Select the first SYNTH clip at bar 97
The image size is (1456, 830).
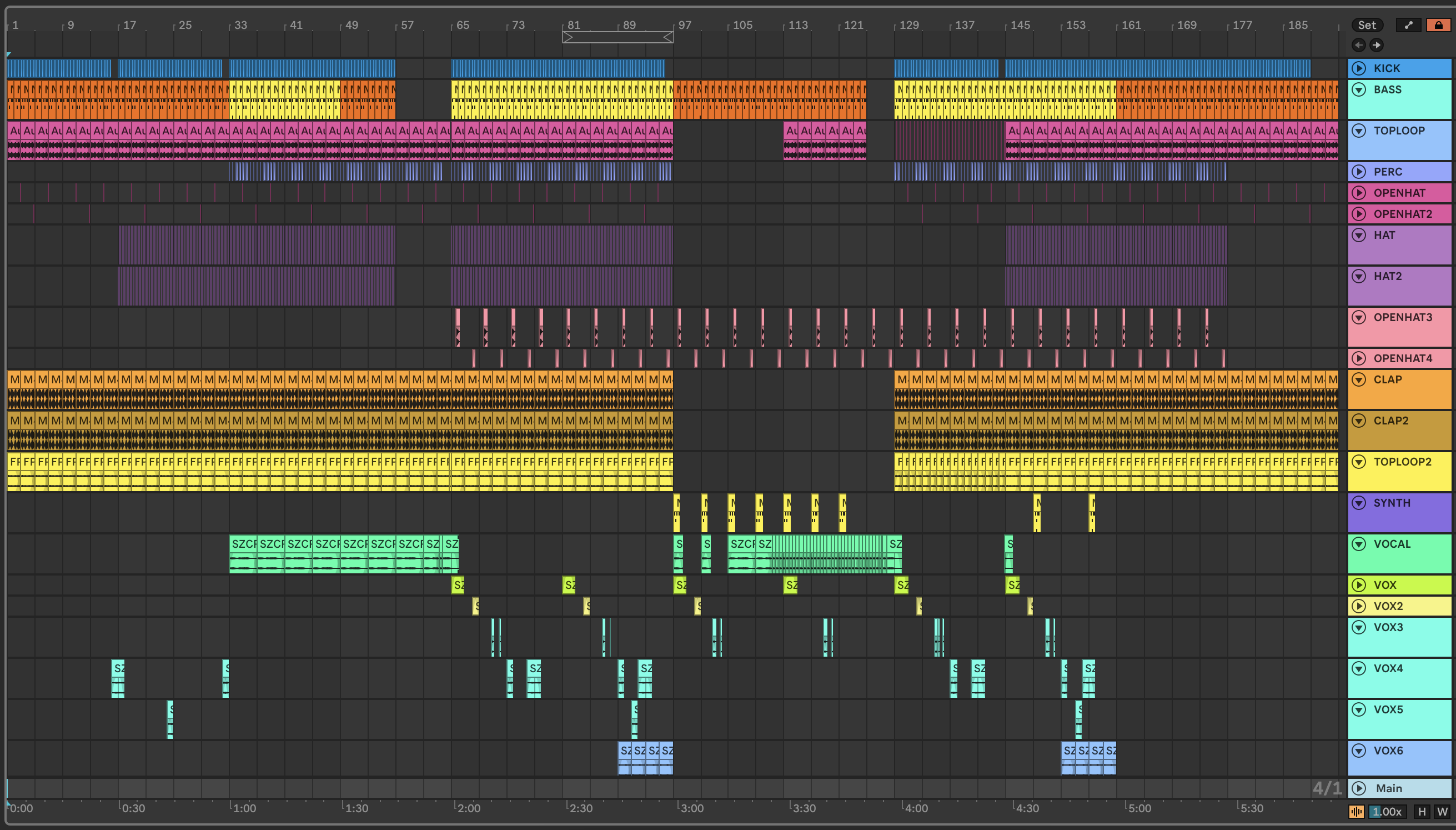click(x=676, y=512)
